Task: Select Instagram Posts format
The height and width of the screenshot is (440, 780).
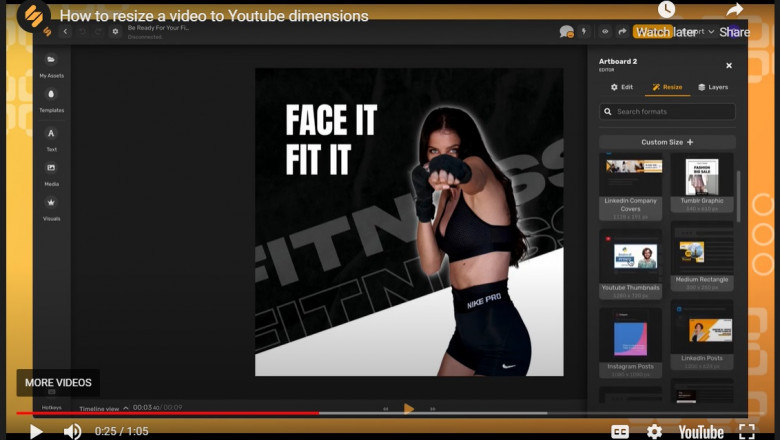Action: (x=630, y=343)
